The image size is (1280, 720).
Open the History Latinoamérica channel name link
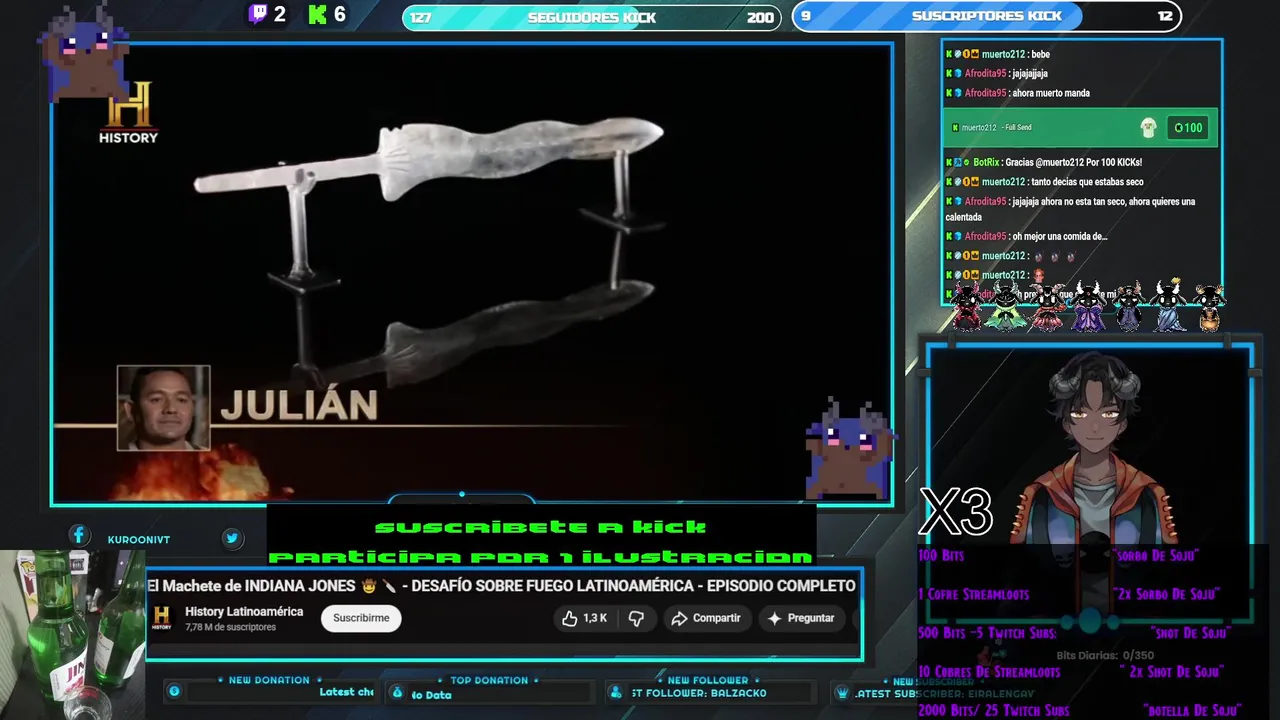click(244, 611)
